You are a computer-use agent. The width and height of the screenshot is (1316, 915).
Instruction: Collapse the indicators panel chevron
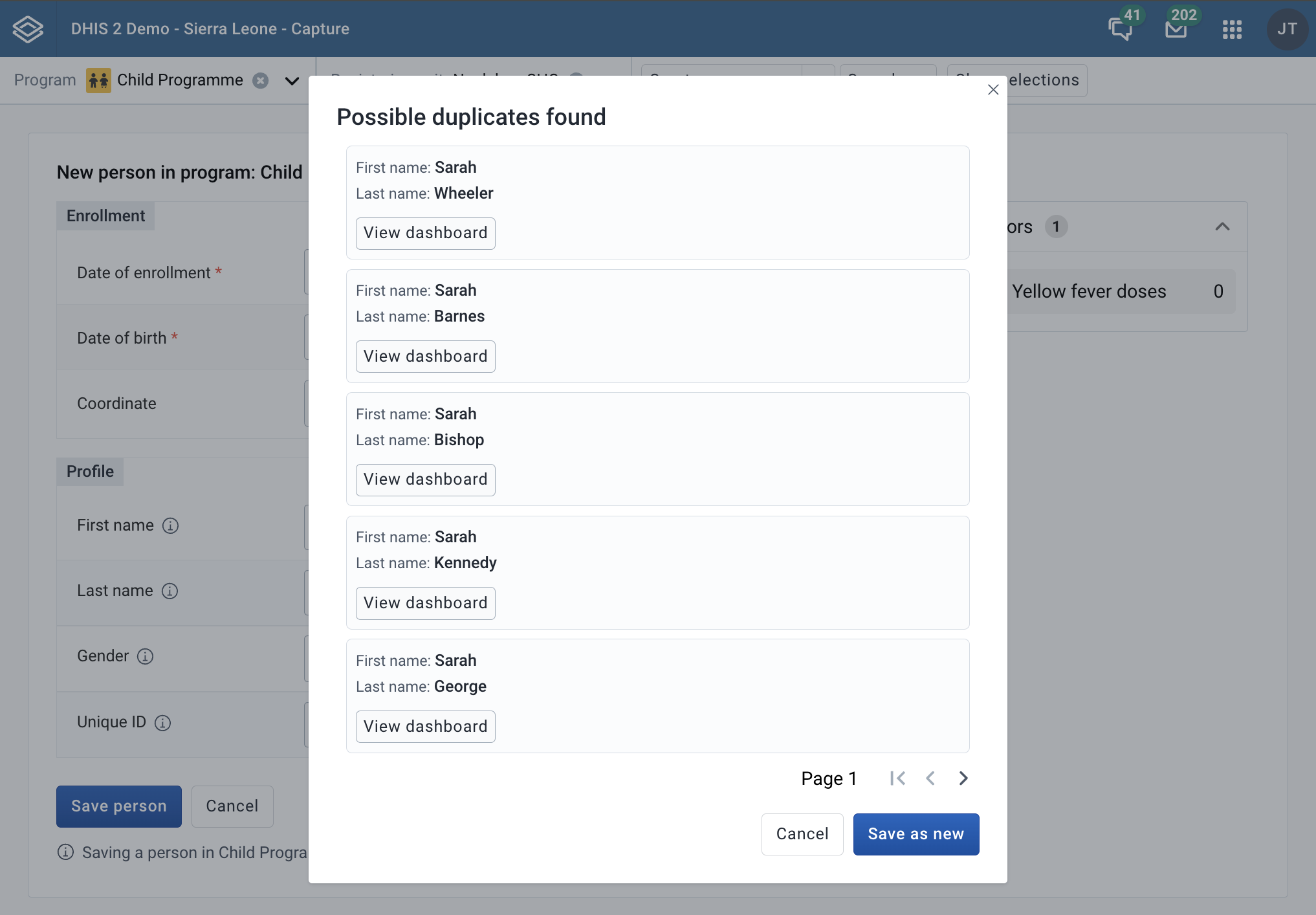coord(1222,226)
